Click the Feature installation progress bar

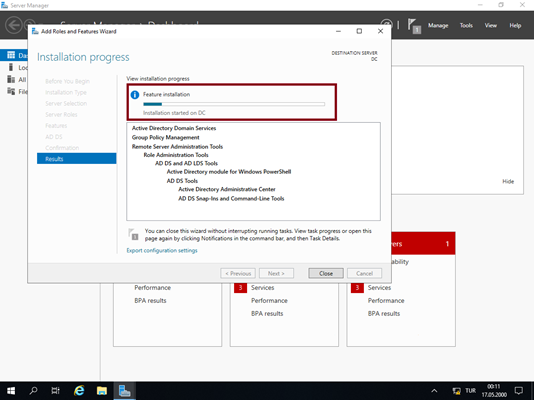[234, 104]
